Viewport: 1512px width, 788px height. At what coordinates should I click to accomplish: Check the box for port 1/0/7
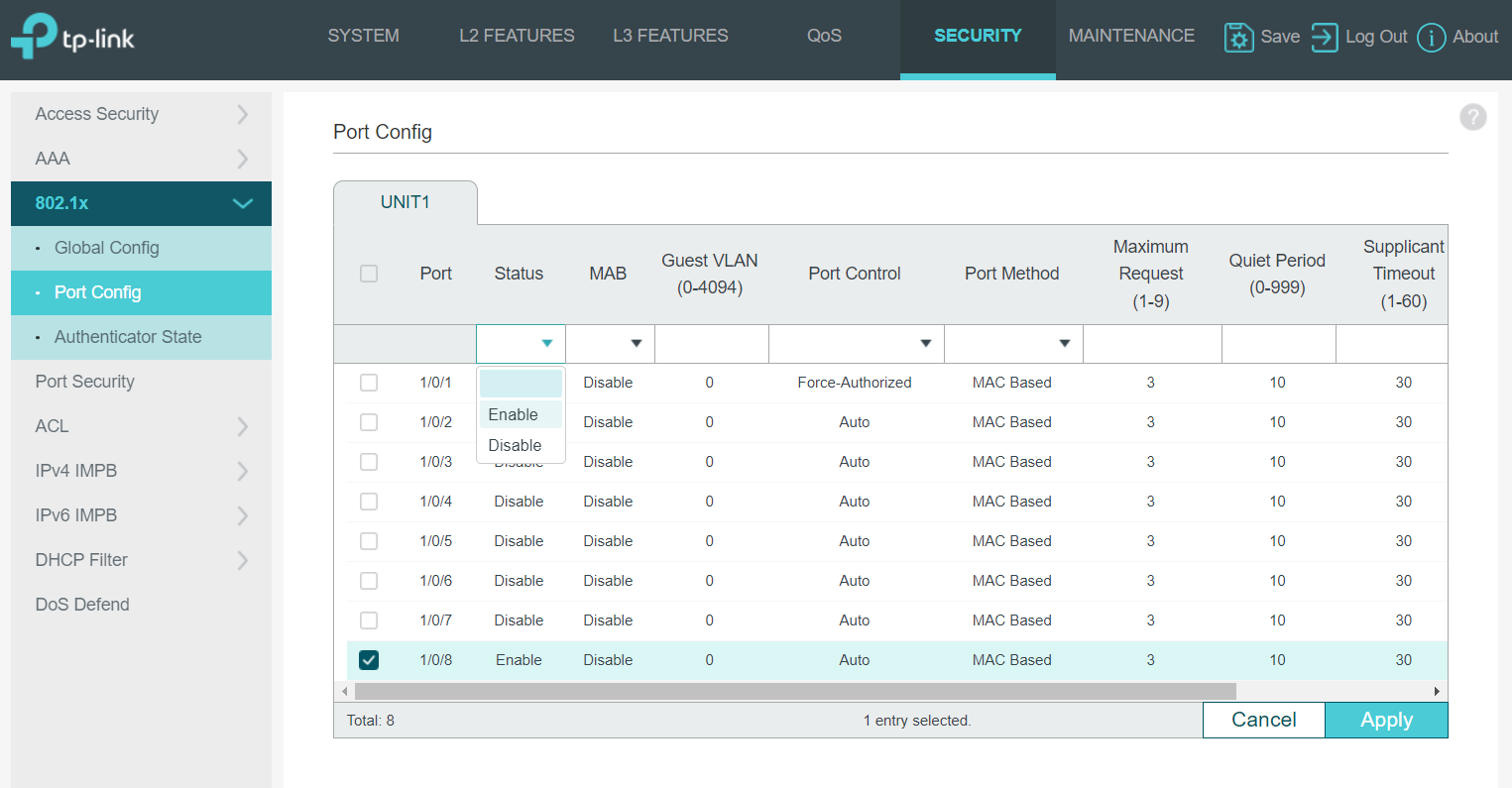pyautogui.click(x=369, y=620)
